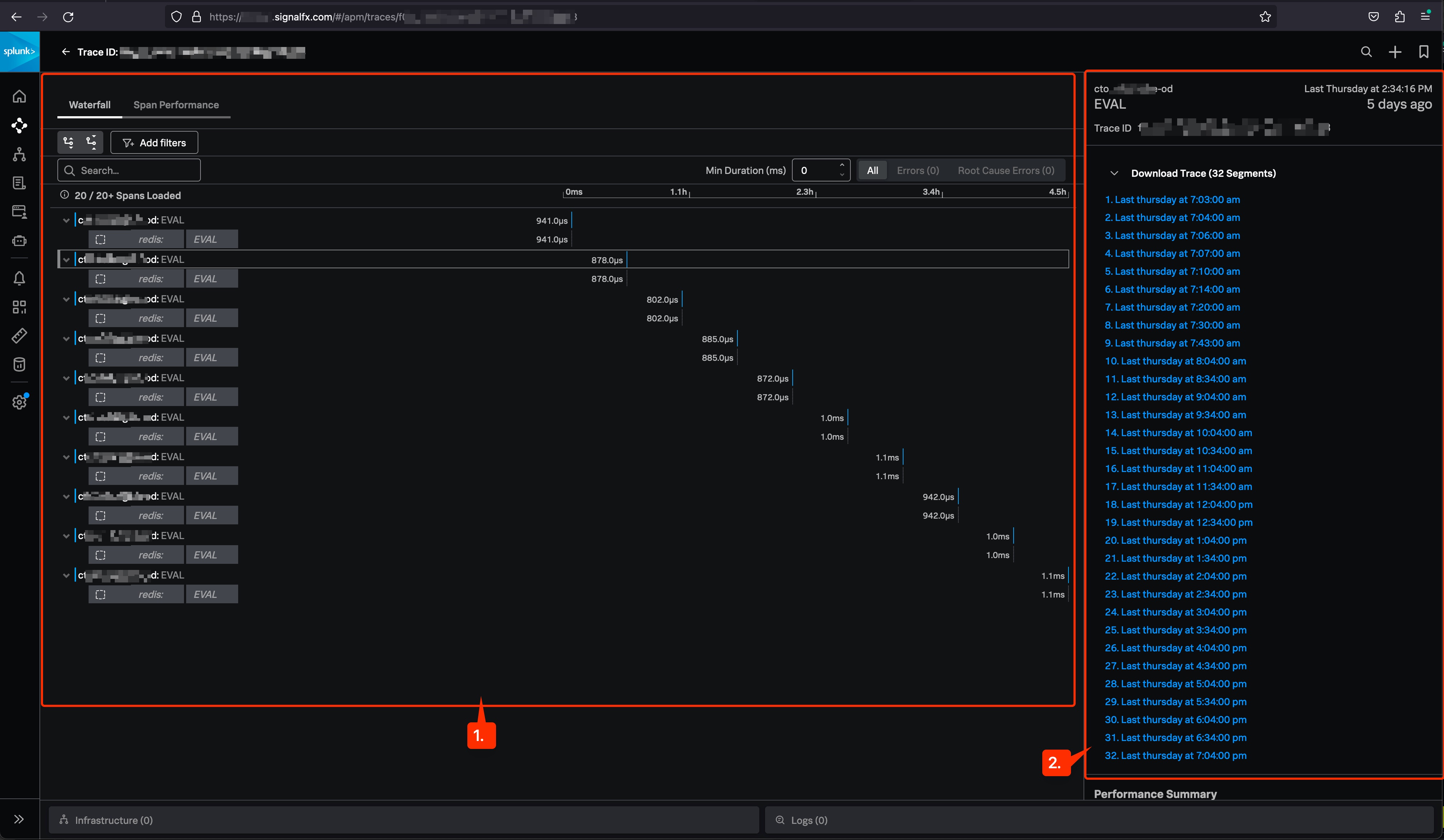
Task: Select the APM navigation icon in the sidebar
Action: tap(19, 126)
